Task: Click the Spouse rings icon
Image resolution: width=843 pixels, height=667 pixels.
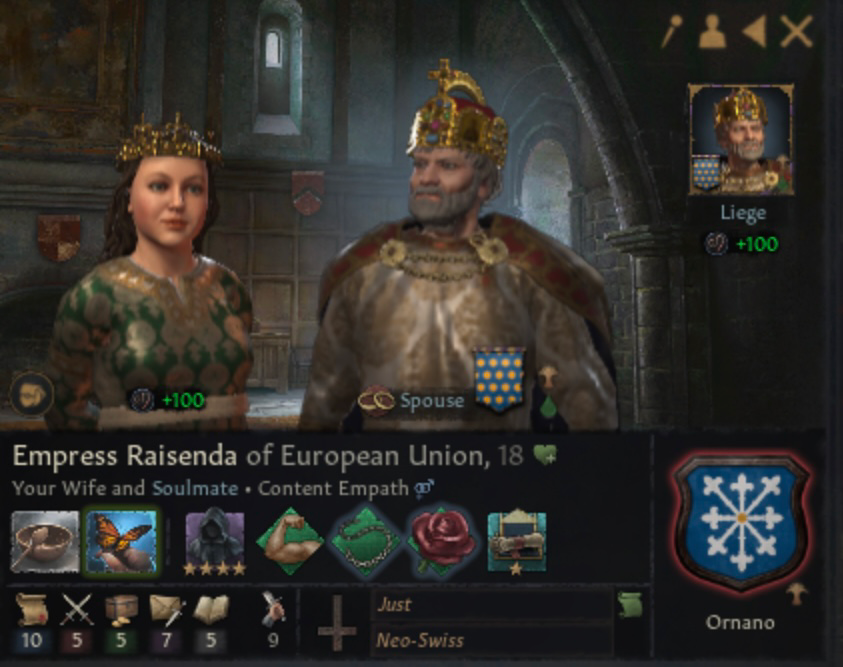Action: [376, 400]
